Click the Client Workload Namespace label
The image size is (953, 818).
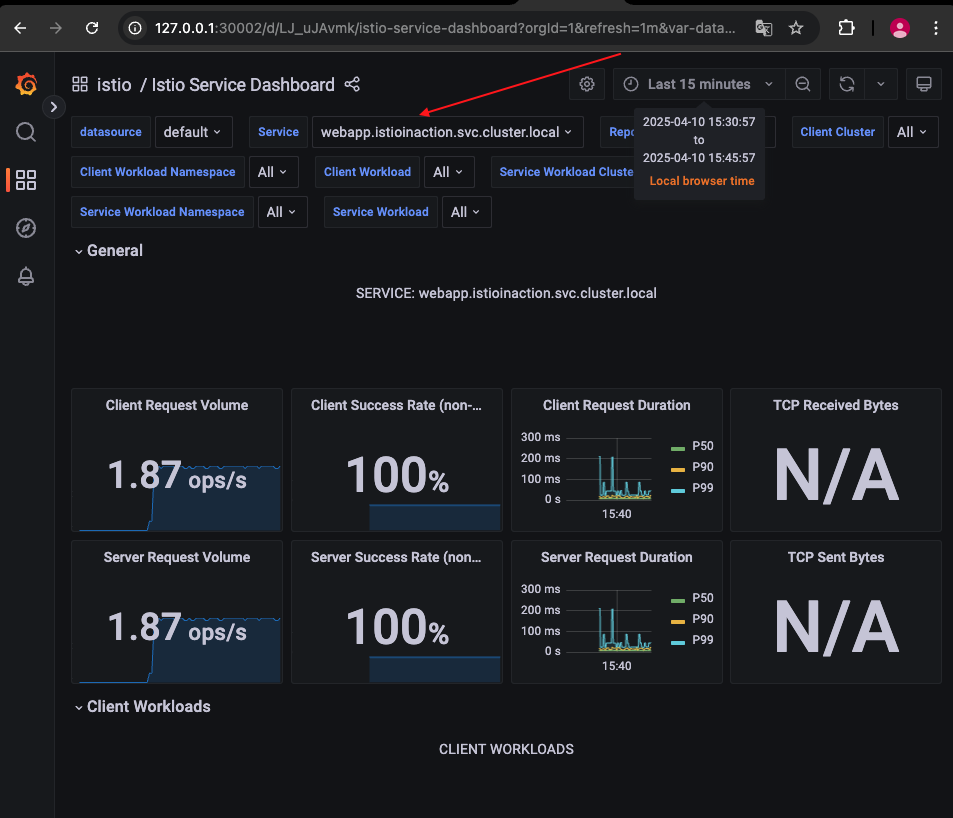point(157,172)
